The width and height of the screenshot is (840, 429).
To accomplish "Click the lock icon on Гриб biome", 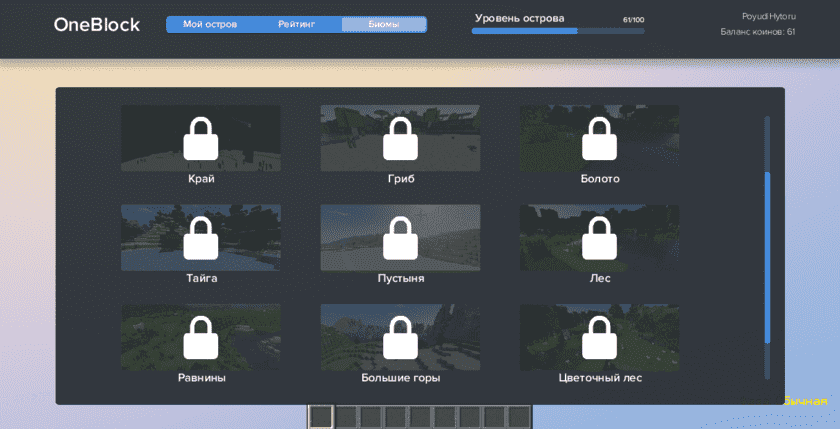I will [x=400, y=138].
